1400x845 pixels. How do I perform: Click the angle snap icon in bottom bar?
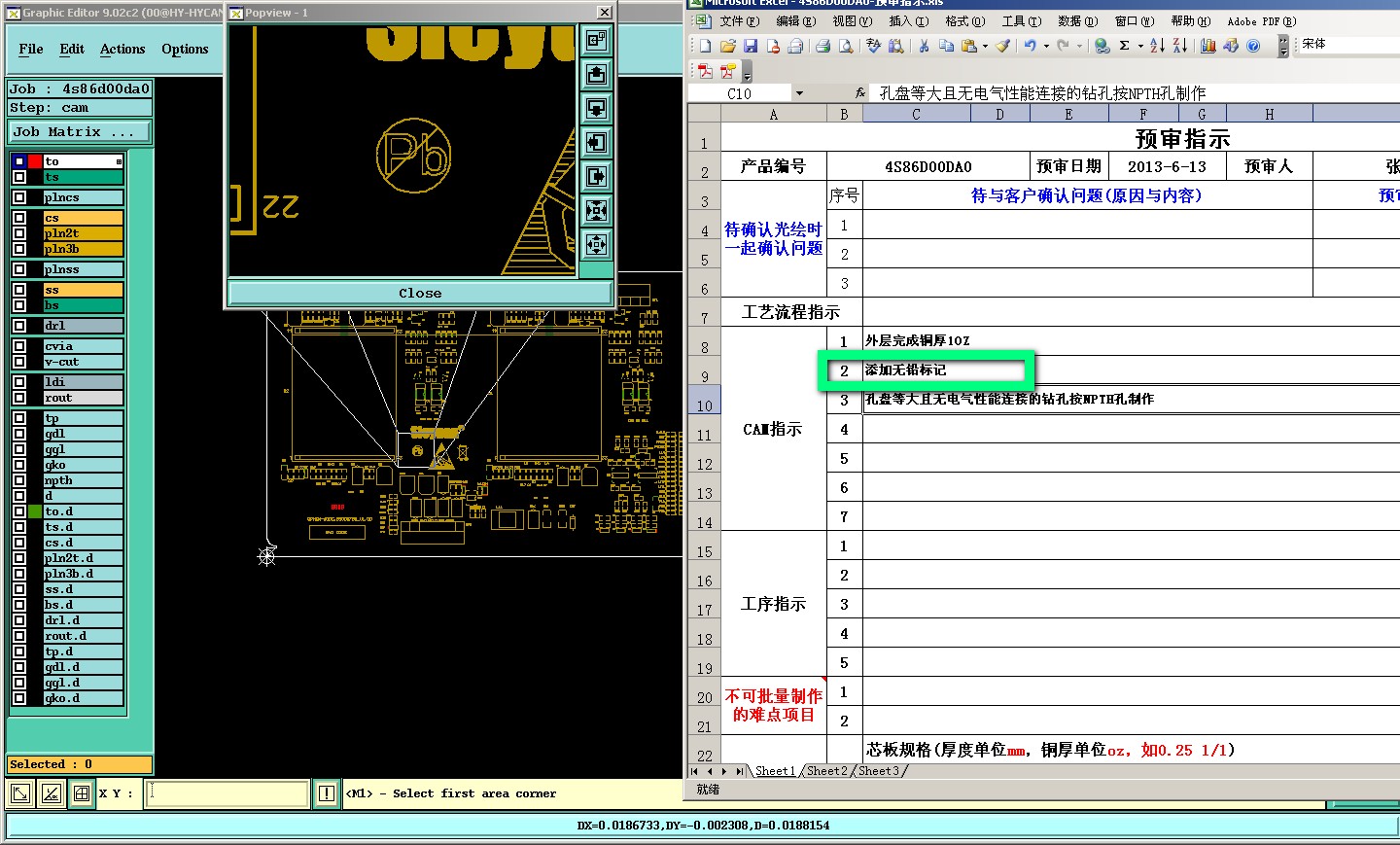coord(52,793)
